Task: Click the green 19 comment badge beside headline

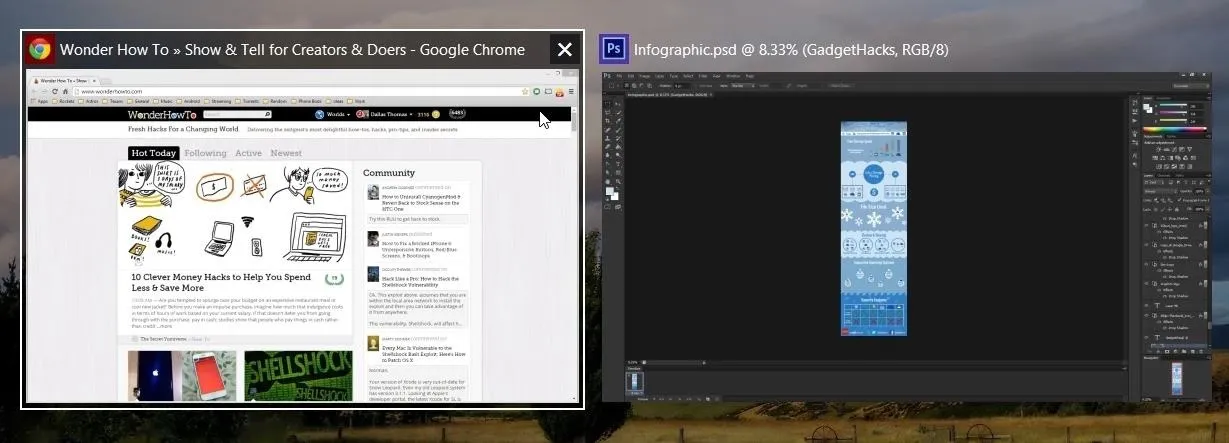Action: point(336,279)
